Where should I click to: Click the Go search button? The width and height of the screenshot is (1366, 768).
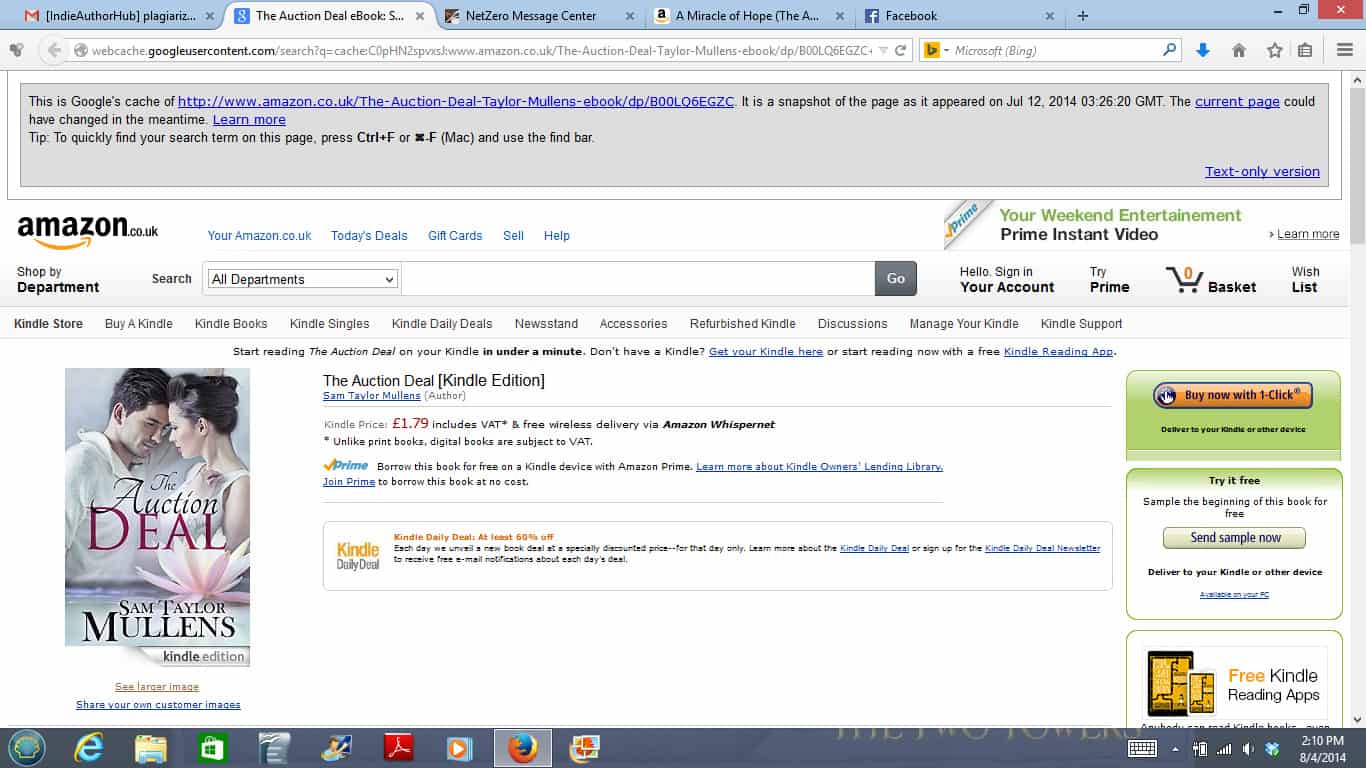(896, 279)
